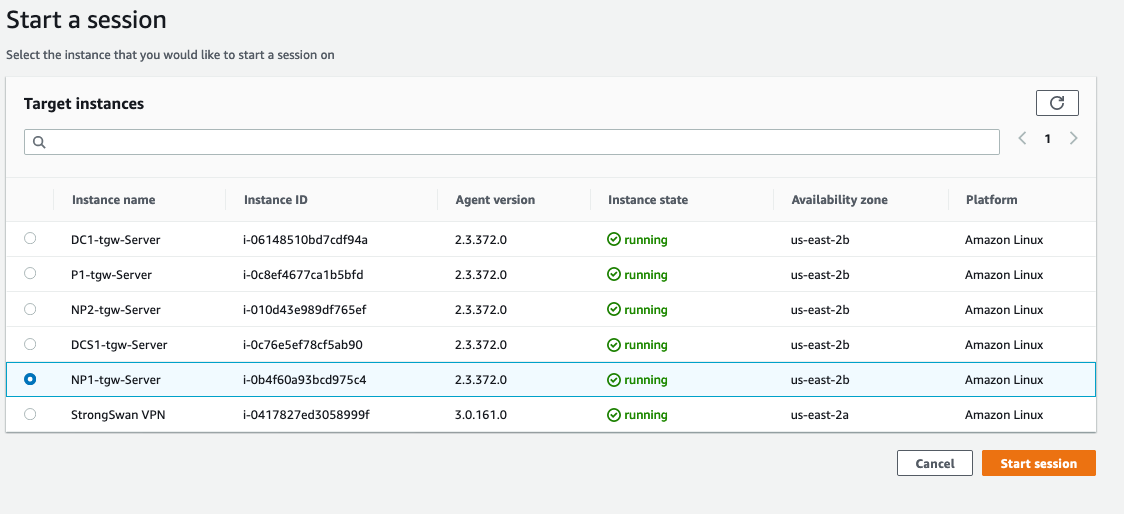Viewport: 1124px width, 514px height.
Task: Click running status icon for P1-tgw-Server
Action: (614, 275)
